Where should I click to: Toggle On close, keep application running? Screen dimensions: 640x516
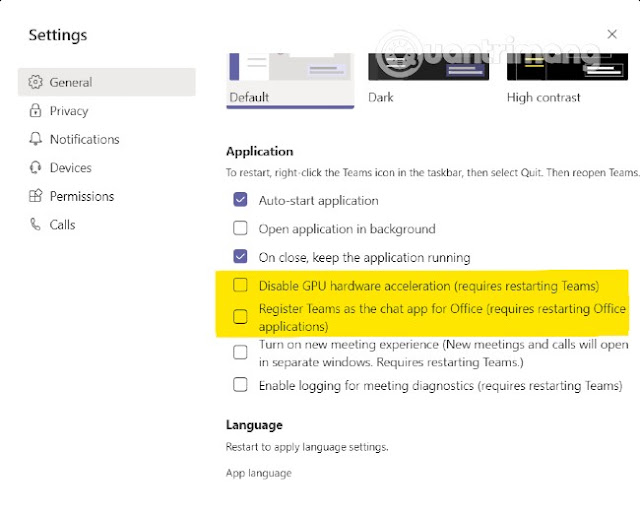click(240, 257)
